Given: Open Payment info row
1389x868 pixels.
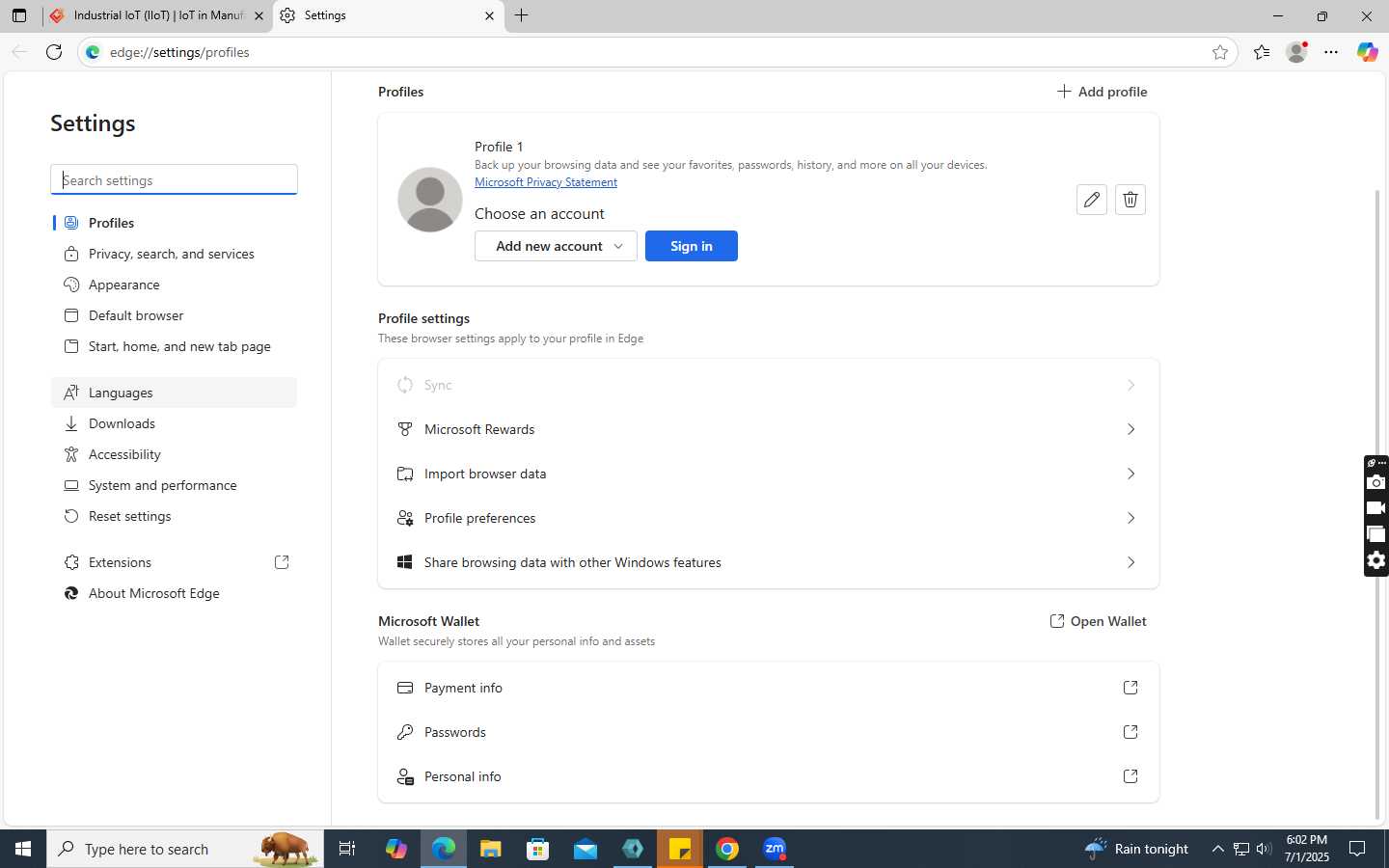Looking at the screenshot, I should 769,688.
